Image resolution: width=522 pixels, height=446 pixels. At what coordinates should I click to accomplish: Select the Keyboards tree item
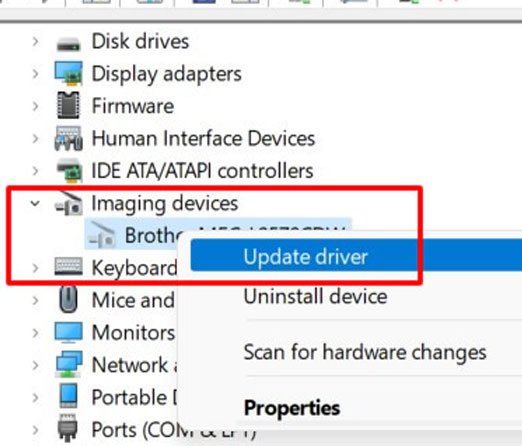(x=115, y=267)
